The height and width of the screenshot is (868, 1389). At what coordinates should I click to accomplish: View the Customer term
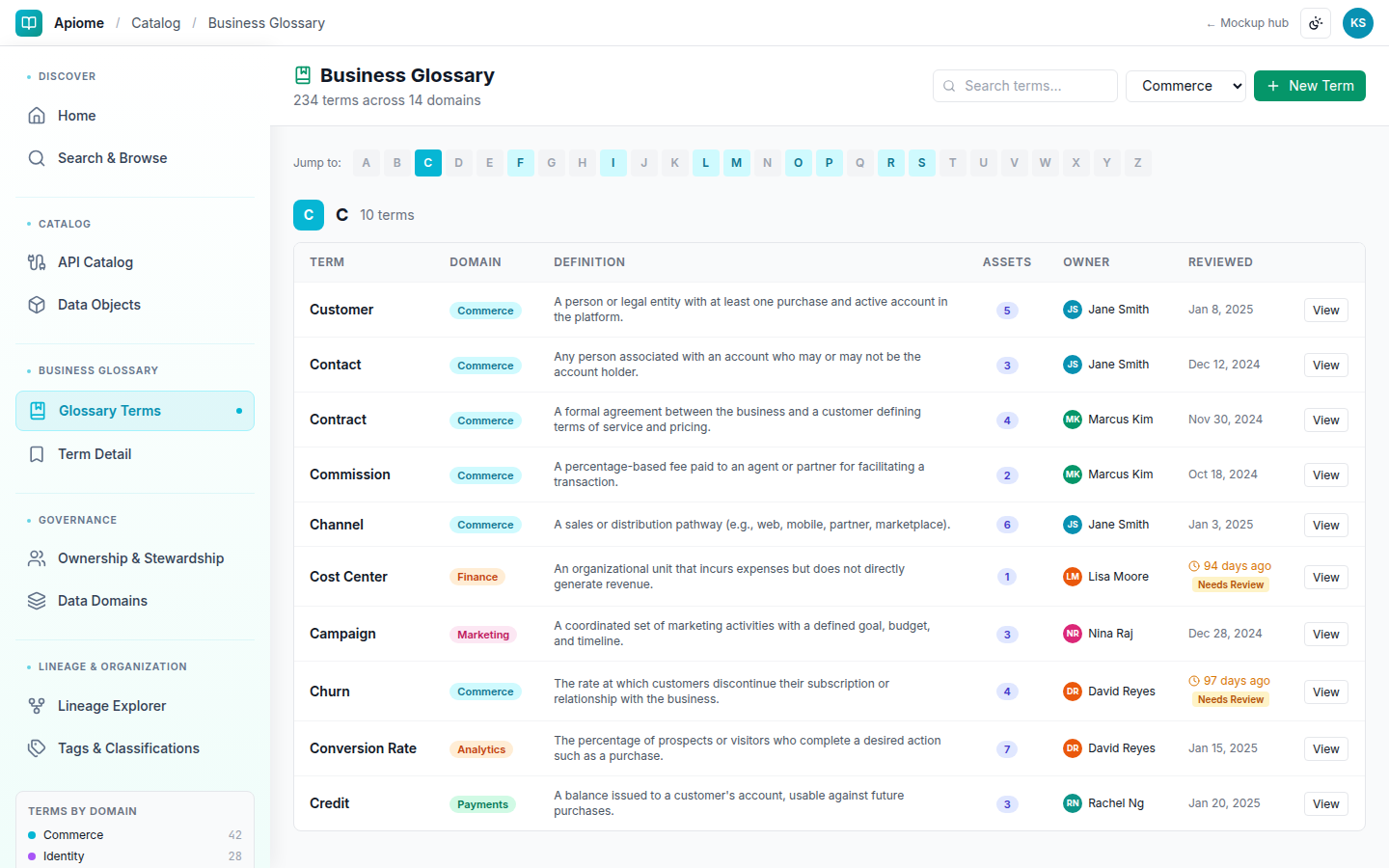click(1326, 311)
